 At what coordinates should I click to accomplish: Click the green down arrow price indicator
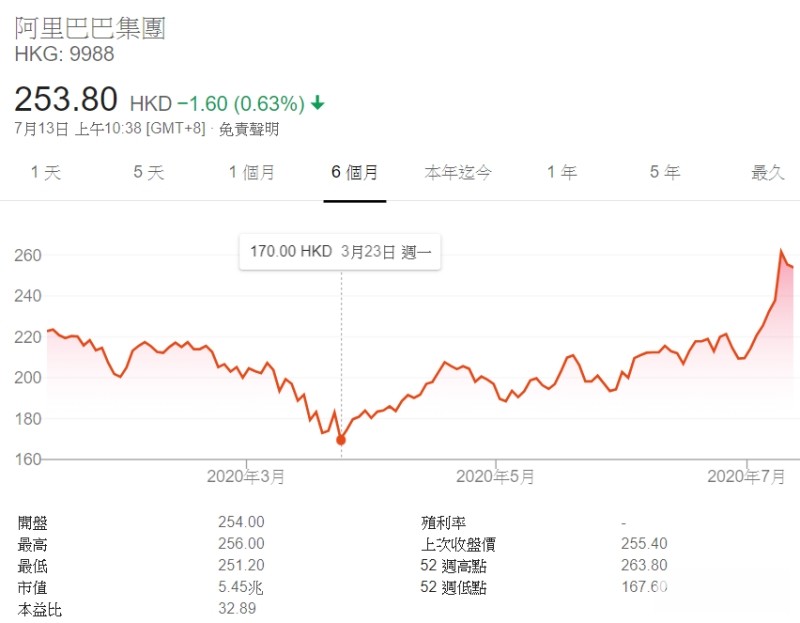(318, 103)
